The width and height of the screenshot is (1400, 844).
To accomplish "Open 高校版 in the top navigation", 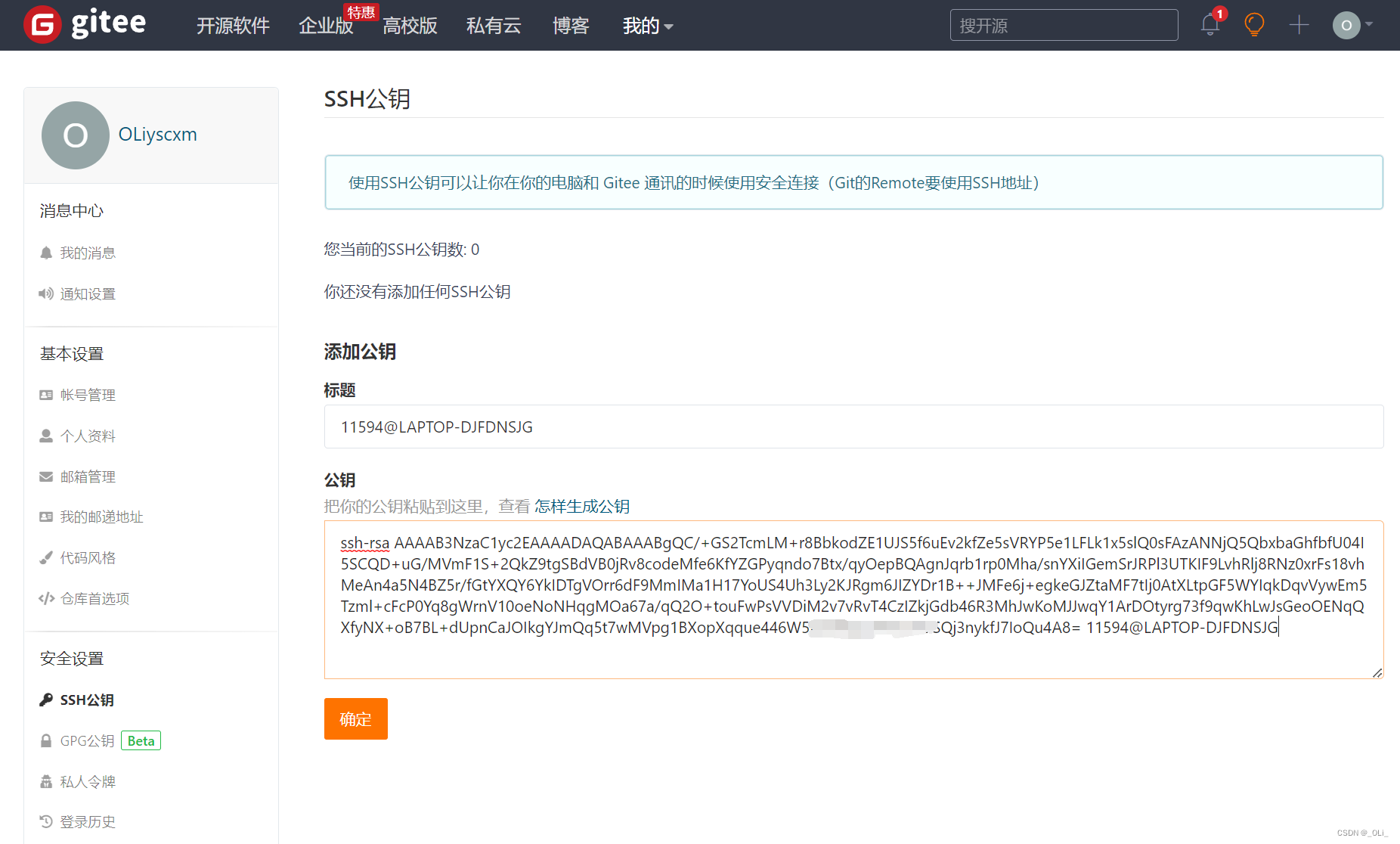I will tap(410, 26).
